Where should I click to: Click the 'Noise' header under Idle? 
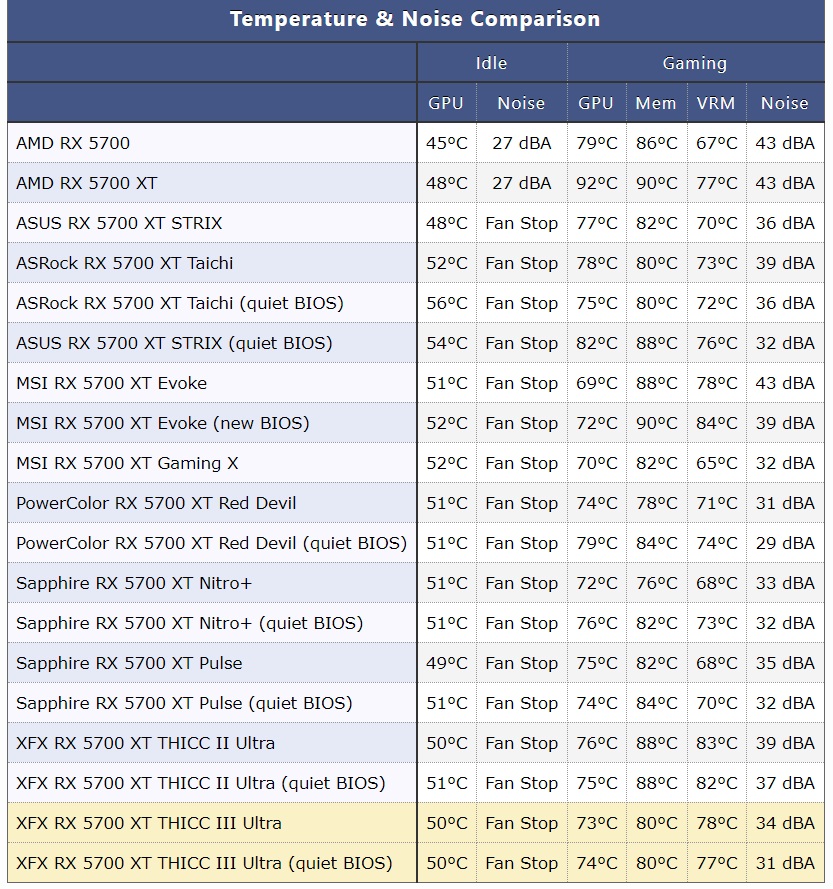(521, 103)
